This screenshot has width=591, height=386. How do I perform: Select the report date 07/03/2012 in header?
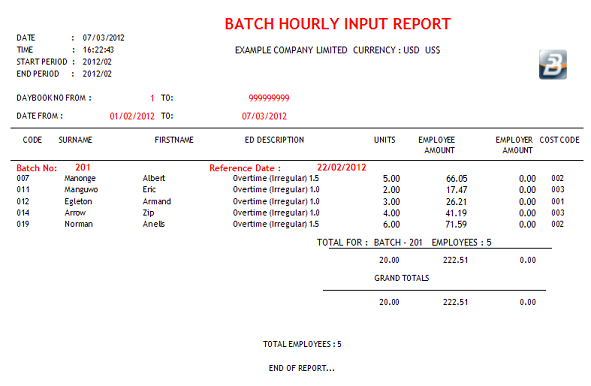tap(103, 38)
